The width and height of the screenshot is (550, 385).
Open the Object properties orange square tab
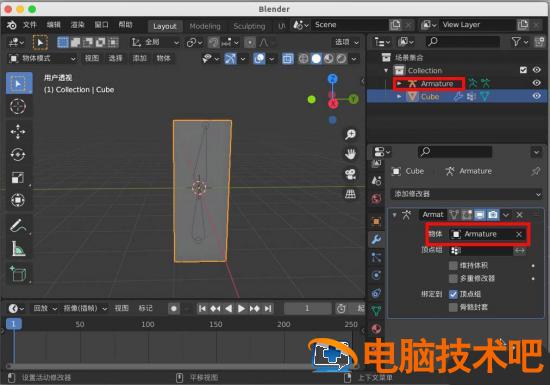[376, 221]
